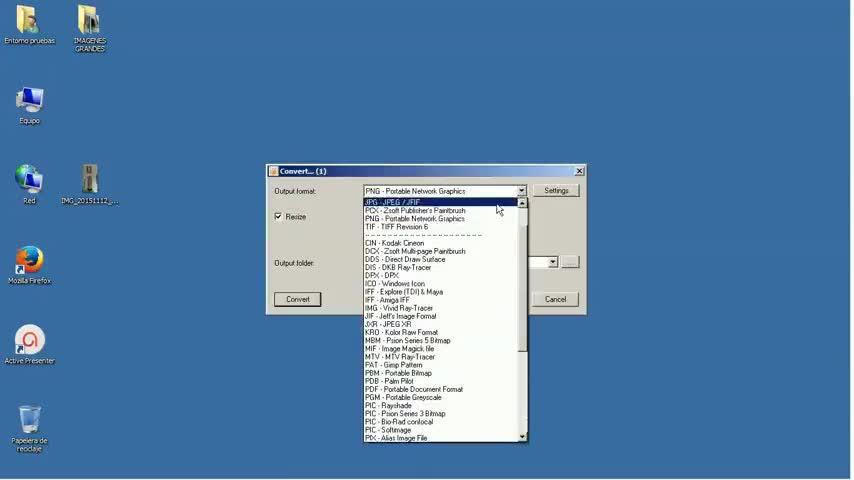Image resolution: width=854 pixels, height=480 pixels.
Task: Pick MBM - Psion Series 5 Bitmap
Action: click(x=441, y=341)
